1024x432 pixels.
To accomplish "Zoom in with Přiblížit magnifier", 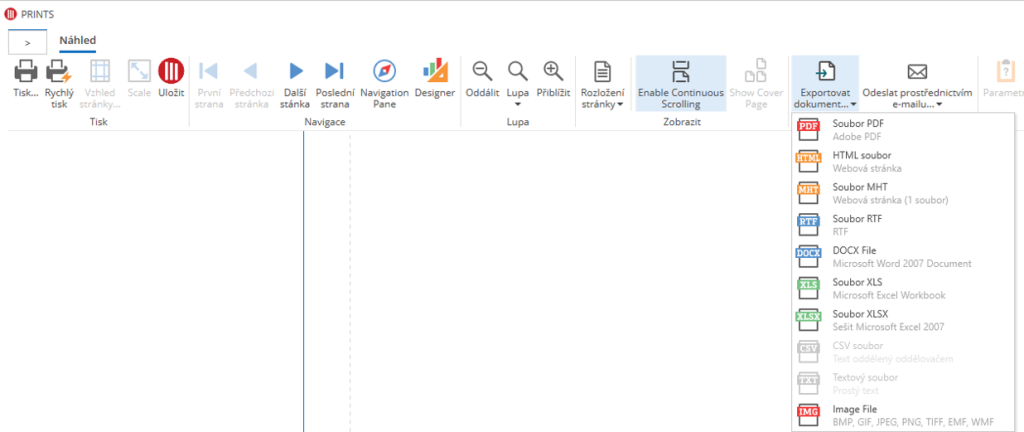I will tap(552, 72).
